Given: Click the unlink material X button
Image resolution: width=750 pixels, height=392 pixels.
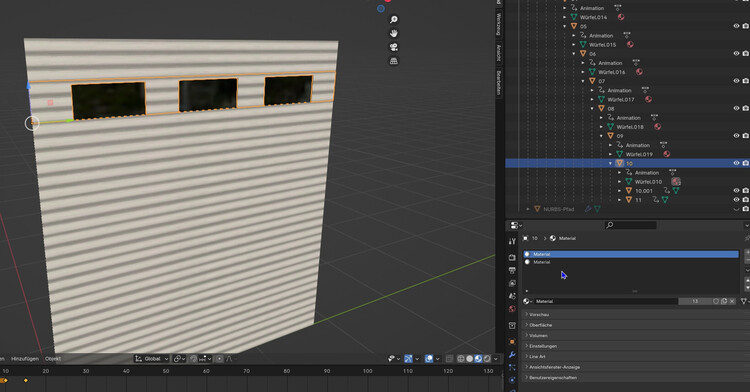Looking at the screenshot, I should (x=732, y=301).
